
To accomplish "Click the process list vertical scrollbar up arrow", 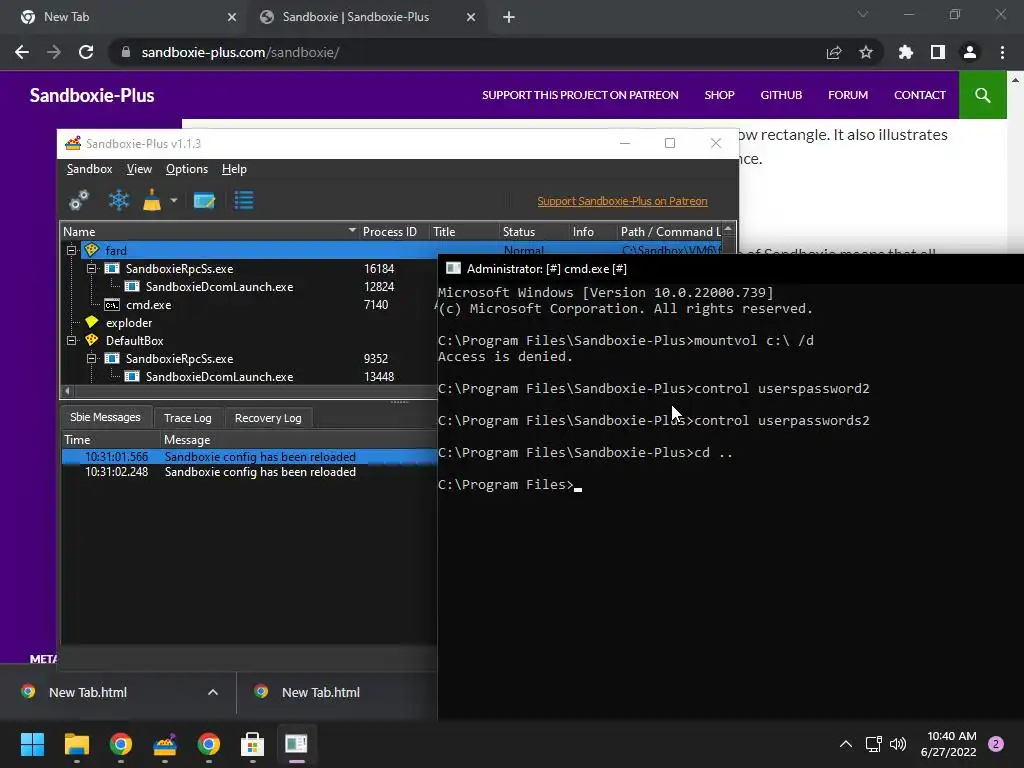I will (x=729, y=229).
